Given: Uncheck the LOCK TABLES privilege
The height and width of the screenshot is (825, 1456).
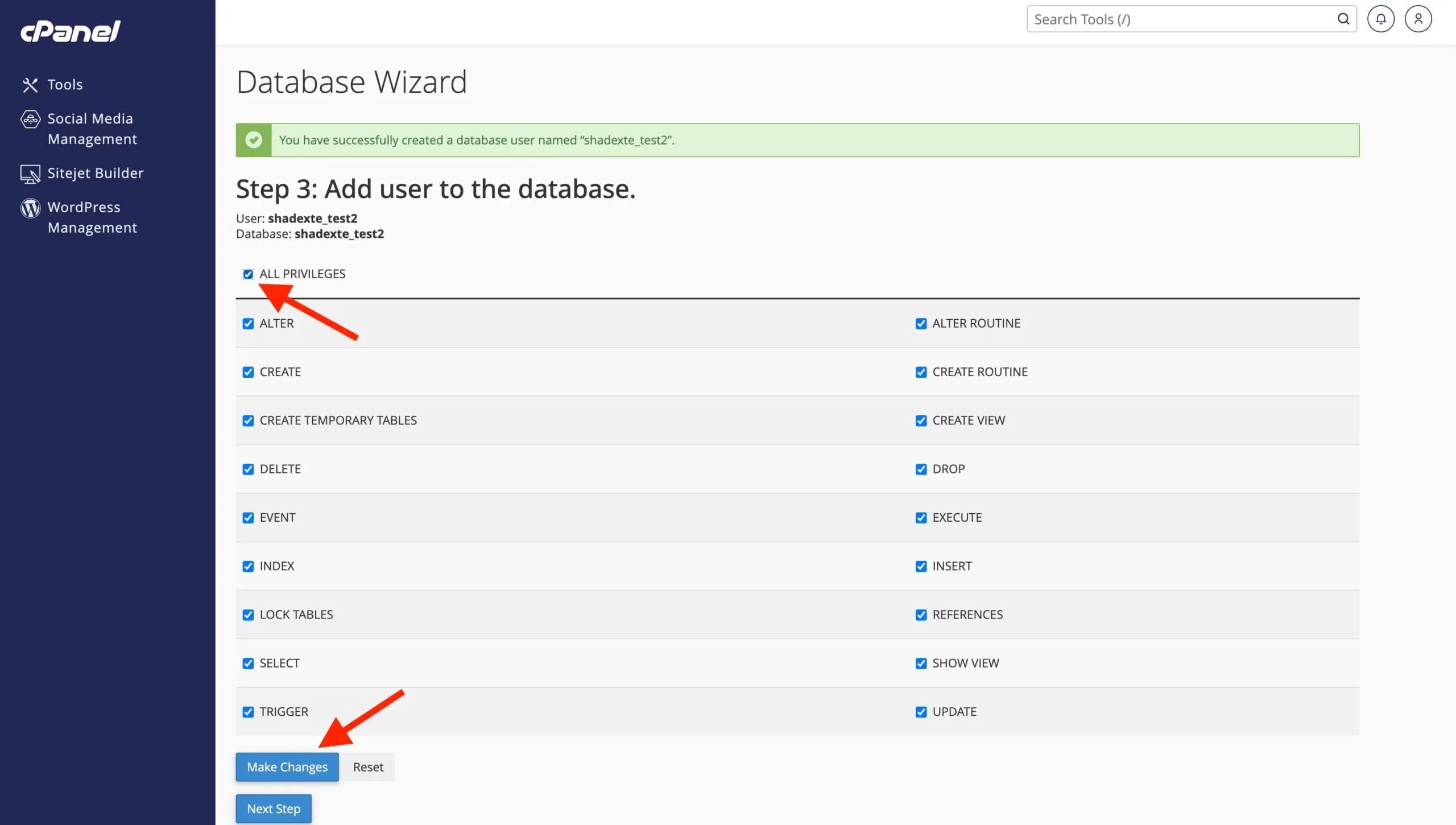Looking at the screenshot, I should (248, 615).
